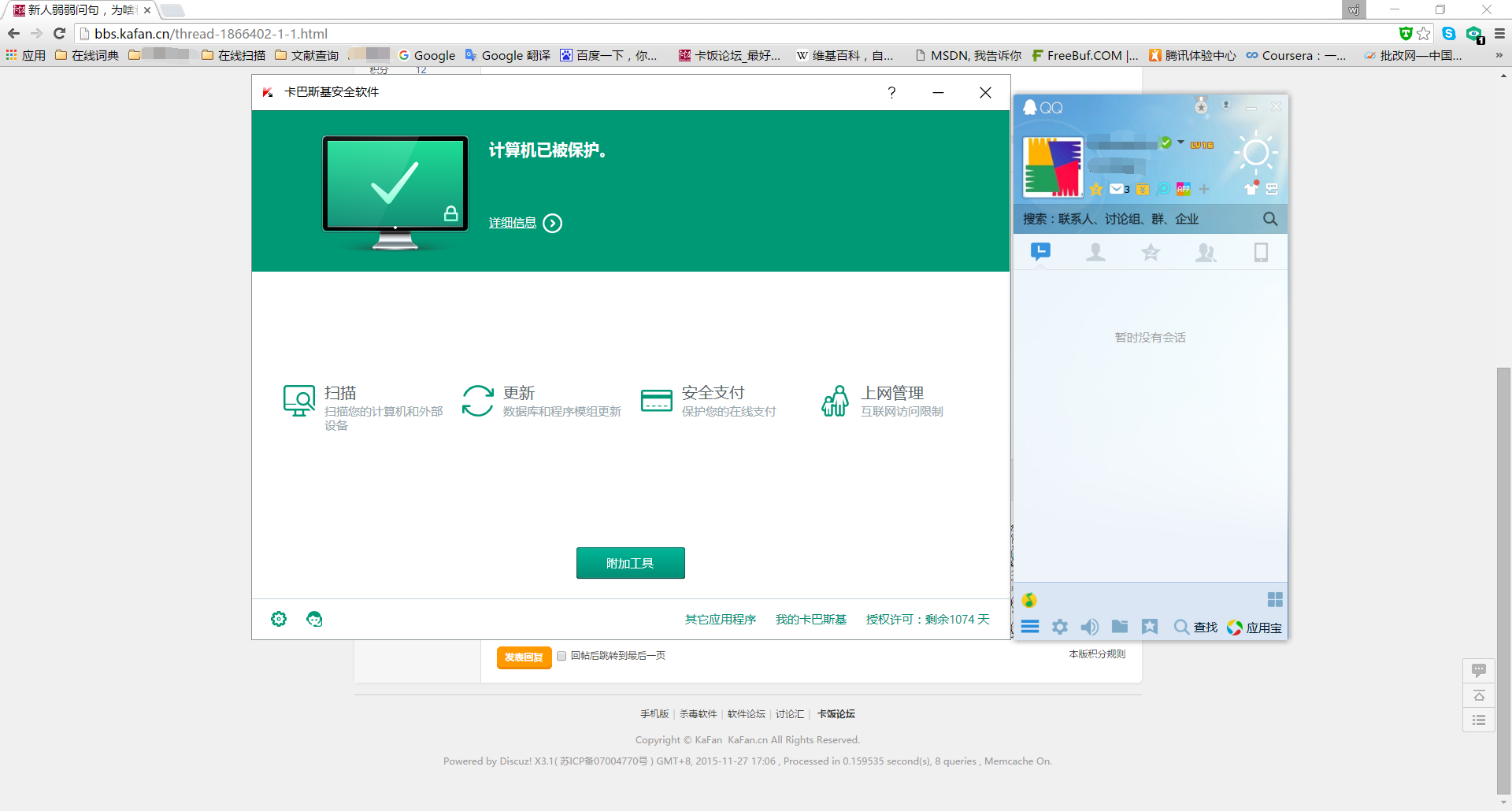Open 其它应用程序 link in Kaspersky
The width and height of the screenshot is (1512, 811).
pyautogui.click(x=721, y=620)
